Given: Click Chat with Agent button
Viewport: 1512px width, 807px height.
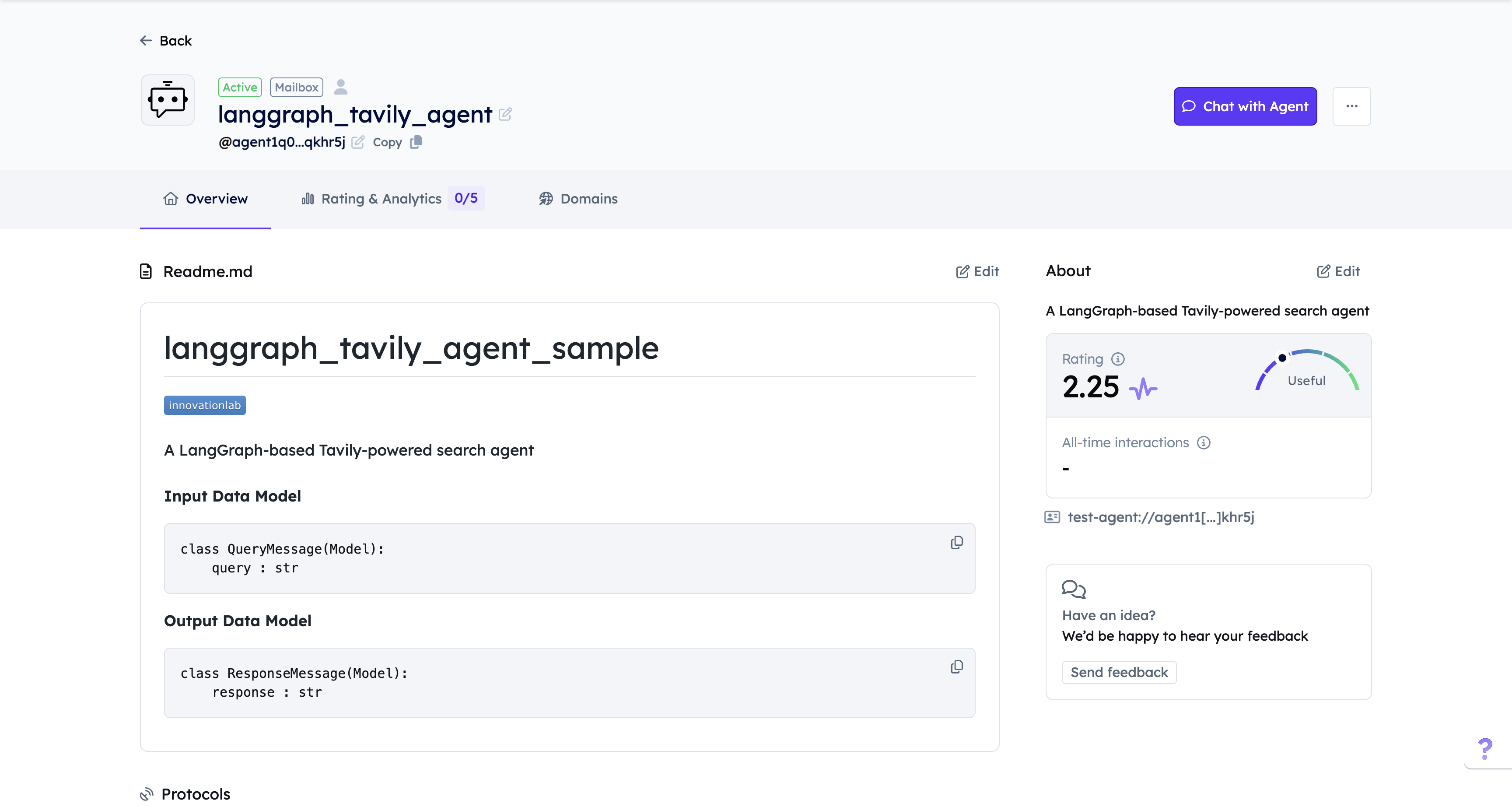Looking at the screenshot, I should [1245, 106].
